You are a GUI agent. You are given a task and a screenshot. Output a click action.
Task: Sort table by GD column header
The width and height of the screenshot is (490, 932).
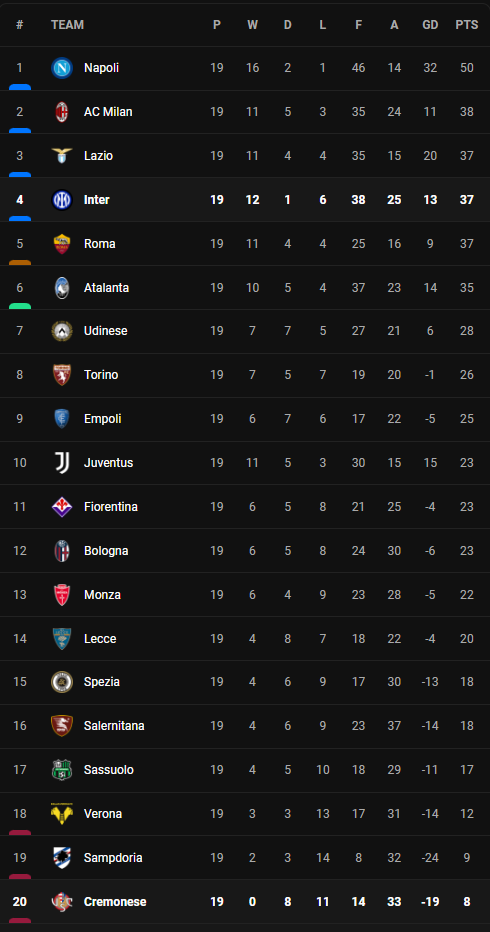click(430, 25)
